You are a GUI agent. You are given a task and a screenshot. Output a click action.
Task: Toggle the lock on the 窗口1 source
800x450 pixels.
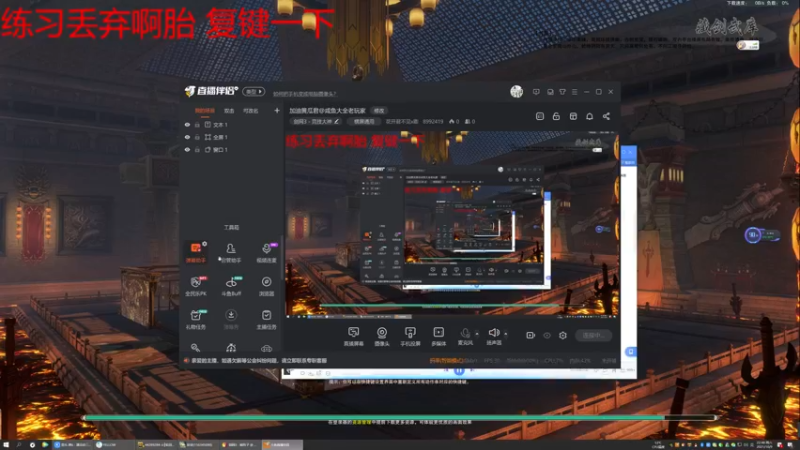click(197, 150)
